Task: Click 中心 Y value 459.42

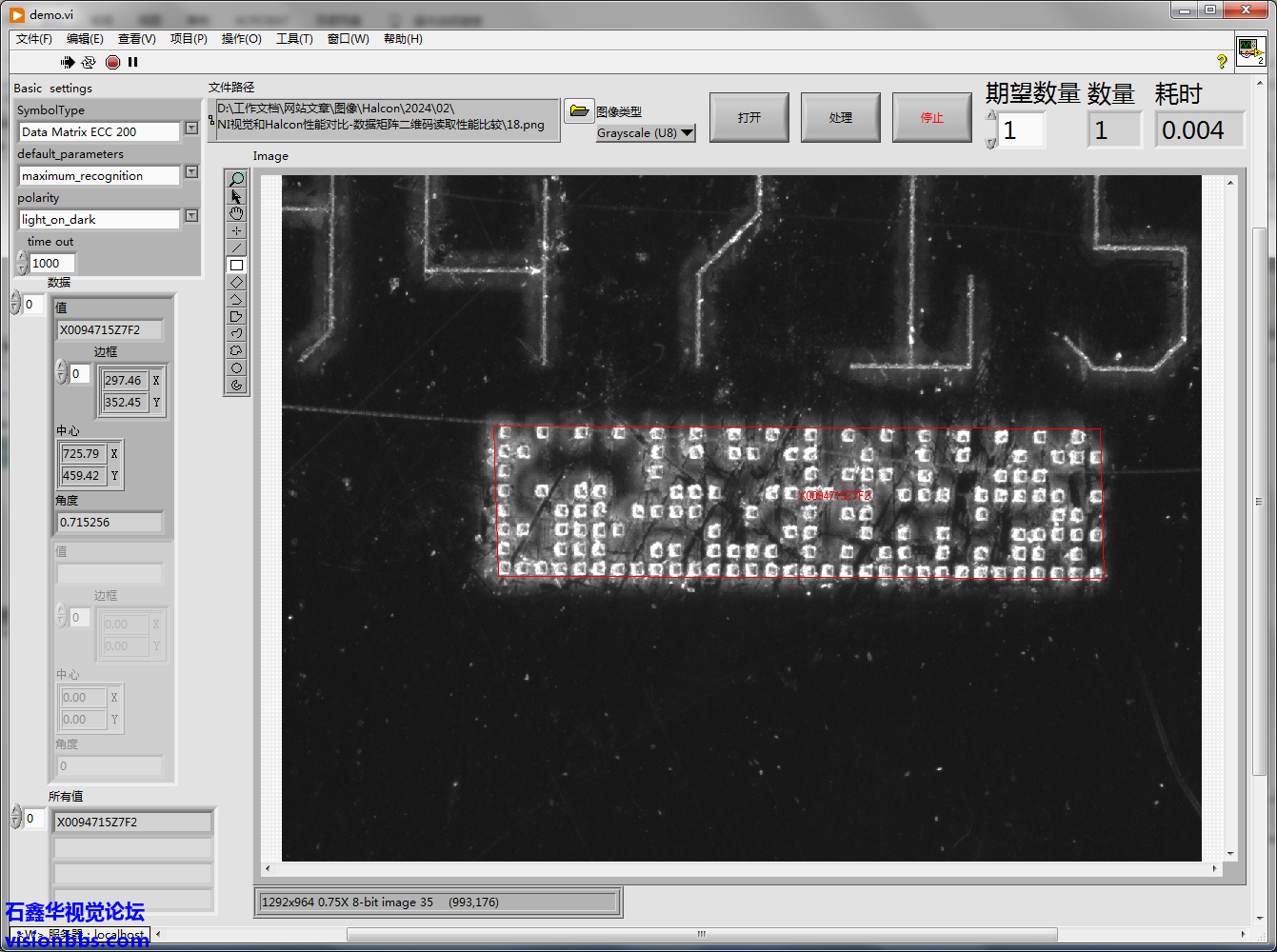Action: 82,475
